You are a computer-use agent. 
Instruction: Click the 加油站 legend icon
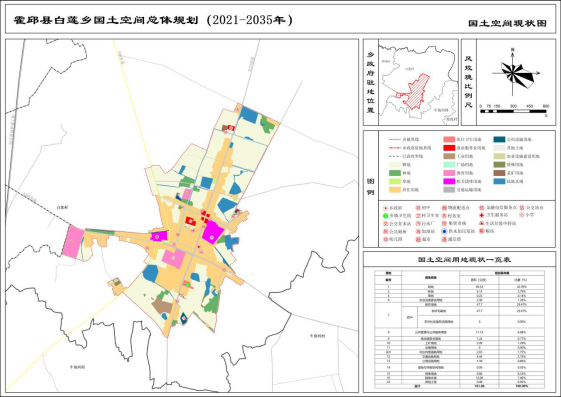(418, 231)
